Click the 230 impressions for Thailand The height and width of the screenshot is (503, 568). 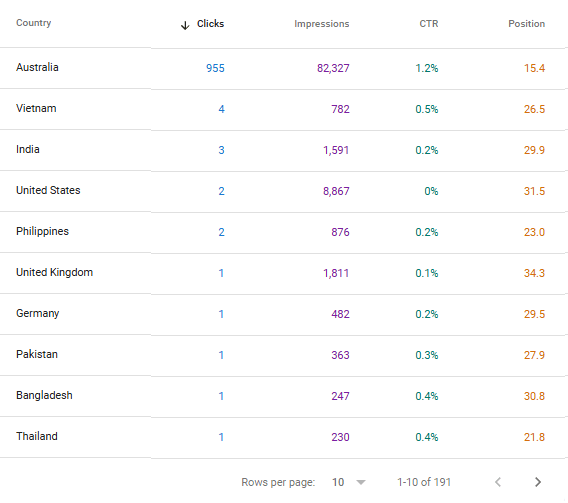(341, 436)
